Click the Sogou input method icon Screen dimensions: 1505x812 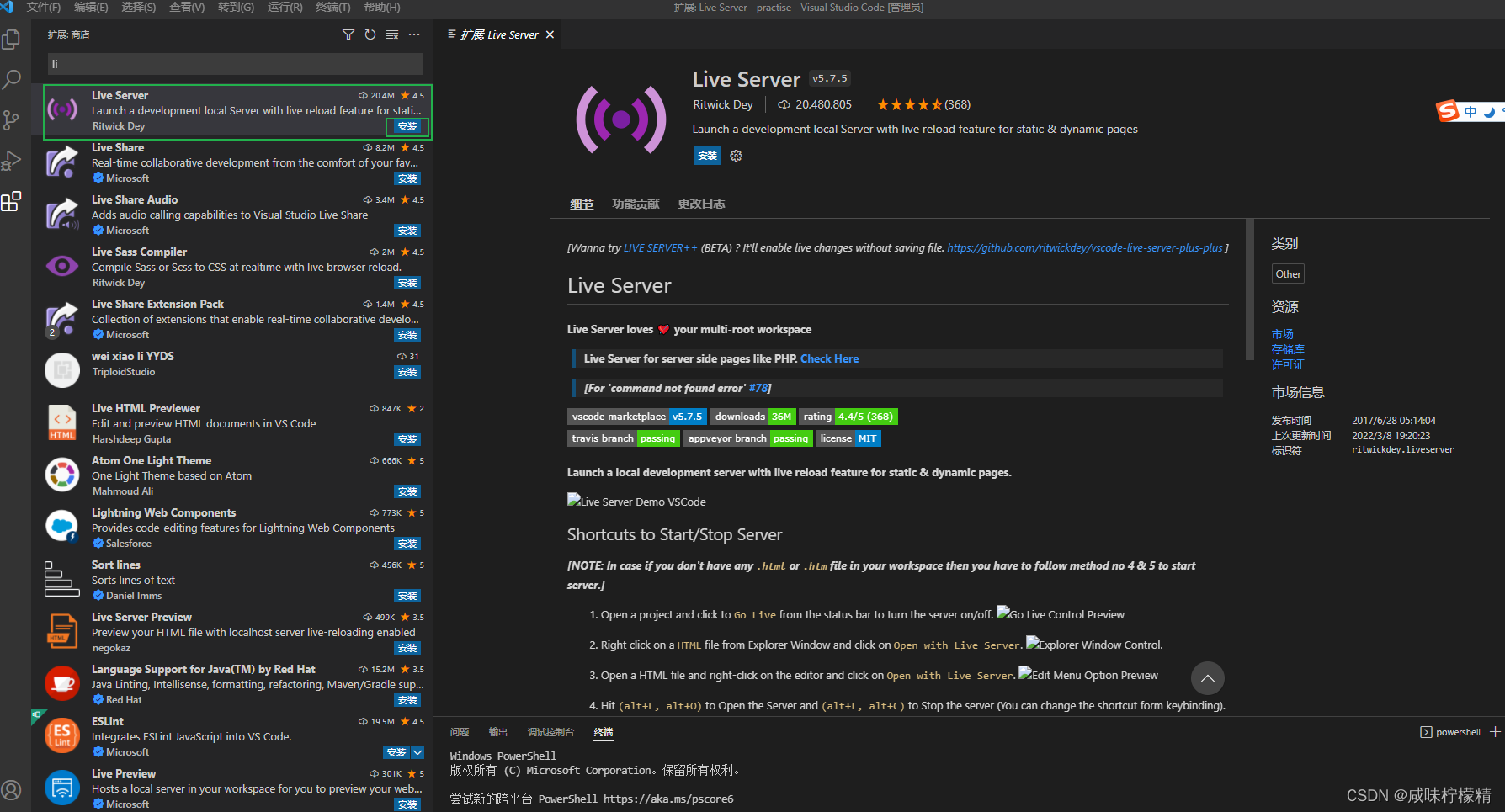tap(1448, 111)
